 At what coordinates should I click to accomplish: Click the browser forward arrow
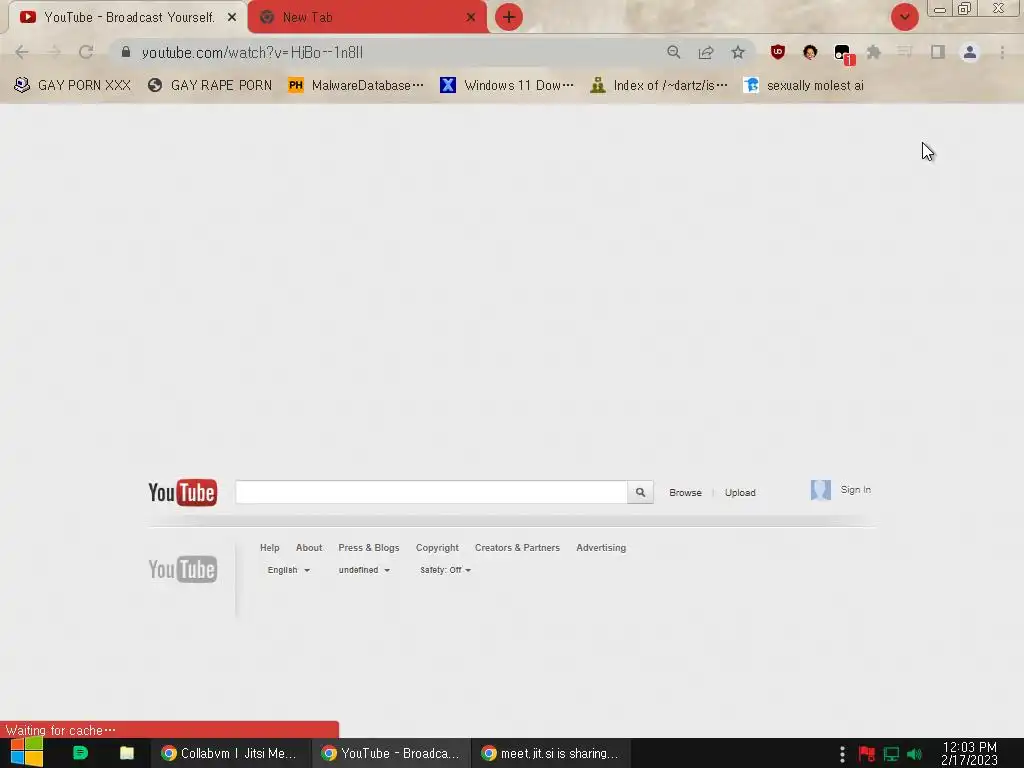click(54, 52)
